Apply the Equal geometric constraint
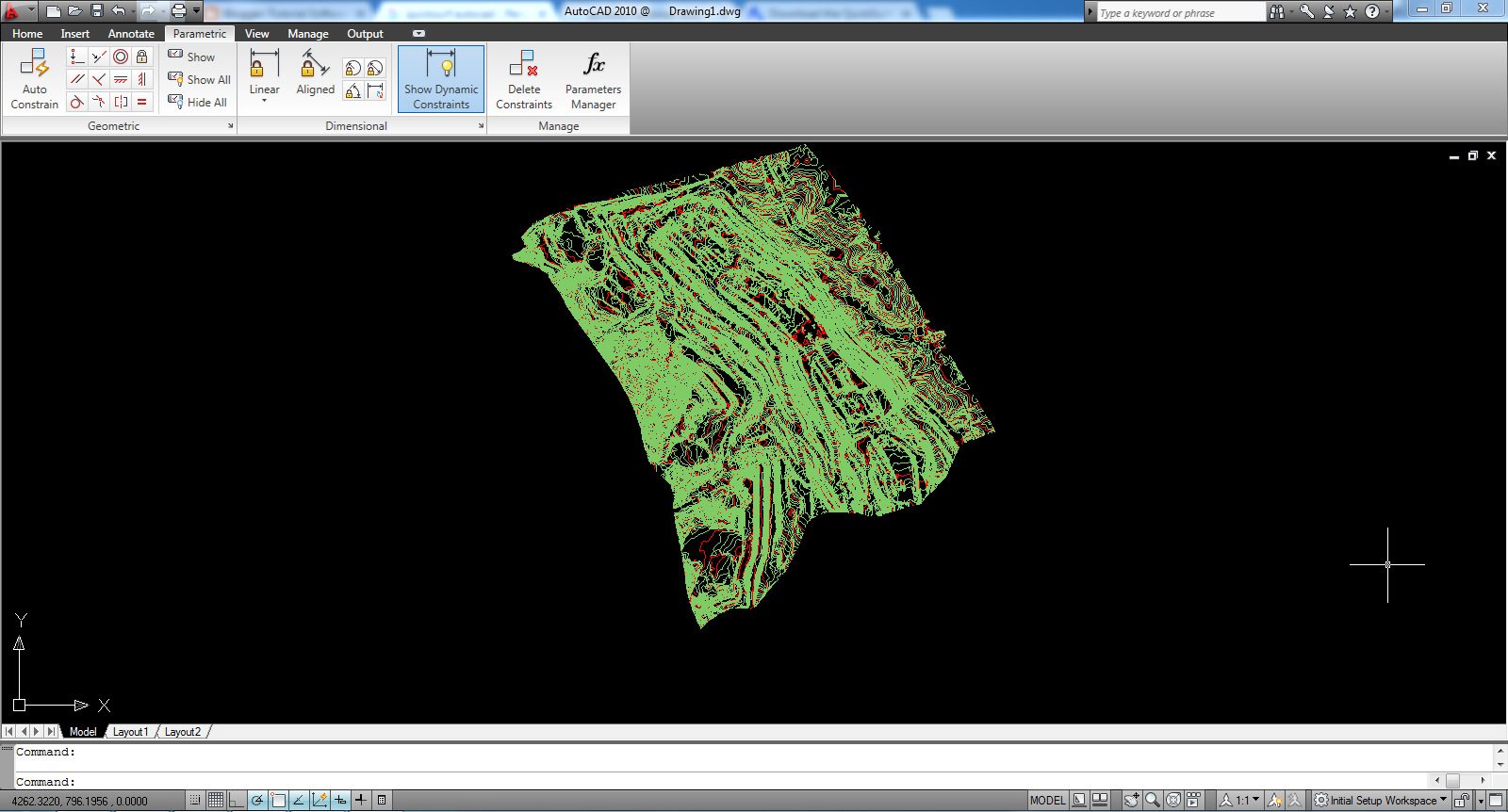This screenshot has width=1508, height=812. 142,102
